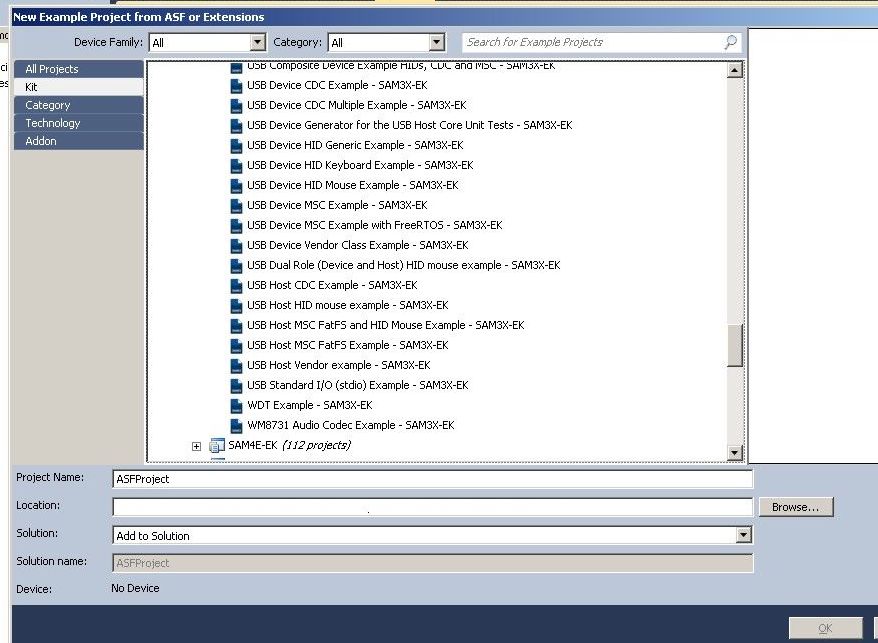Click icon of USB Device HID Generic Example

[236, 146]
